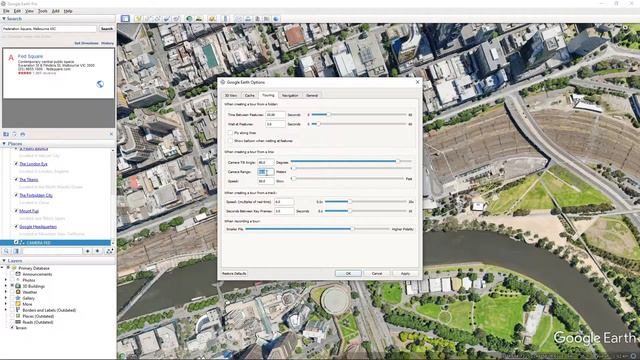Toggle the Announcements layer checkbox

pyautogui.click(x=12, y=274)
